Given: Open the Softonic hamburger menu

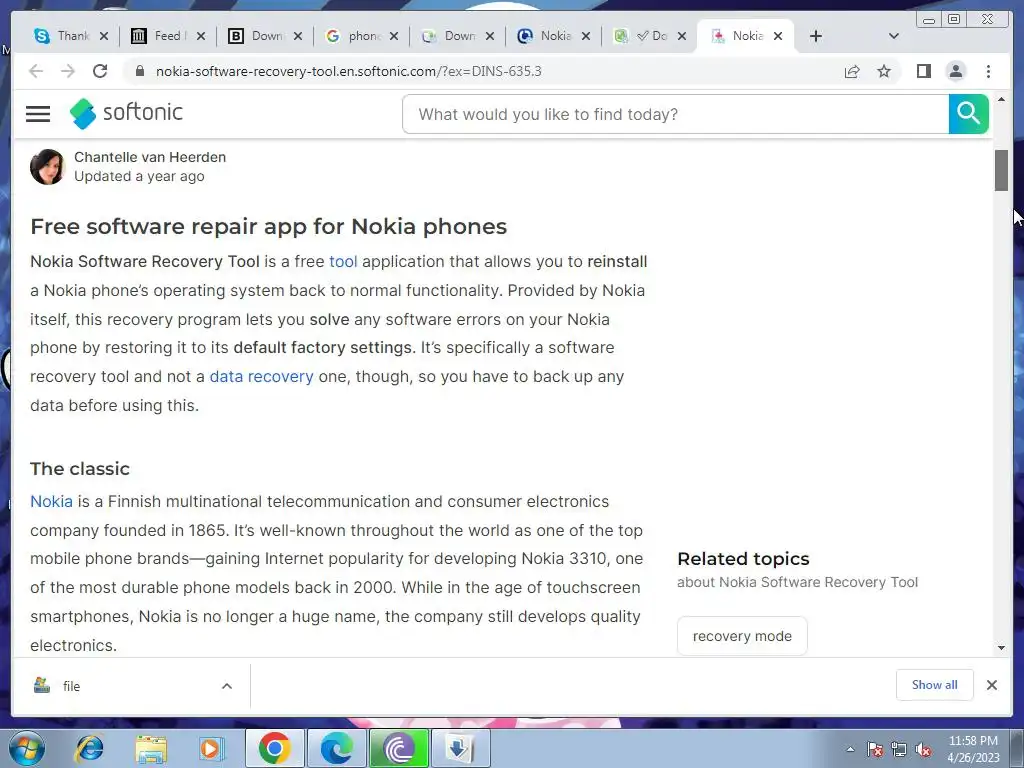Looking at the screenshot, I should (x=38, y=114).
